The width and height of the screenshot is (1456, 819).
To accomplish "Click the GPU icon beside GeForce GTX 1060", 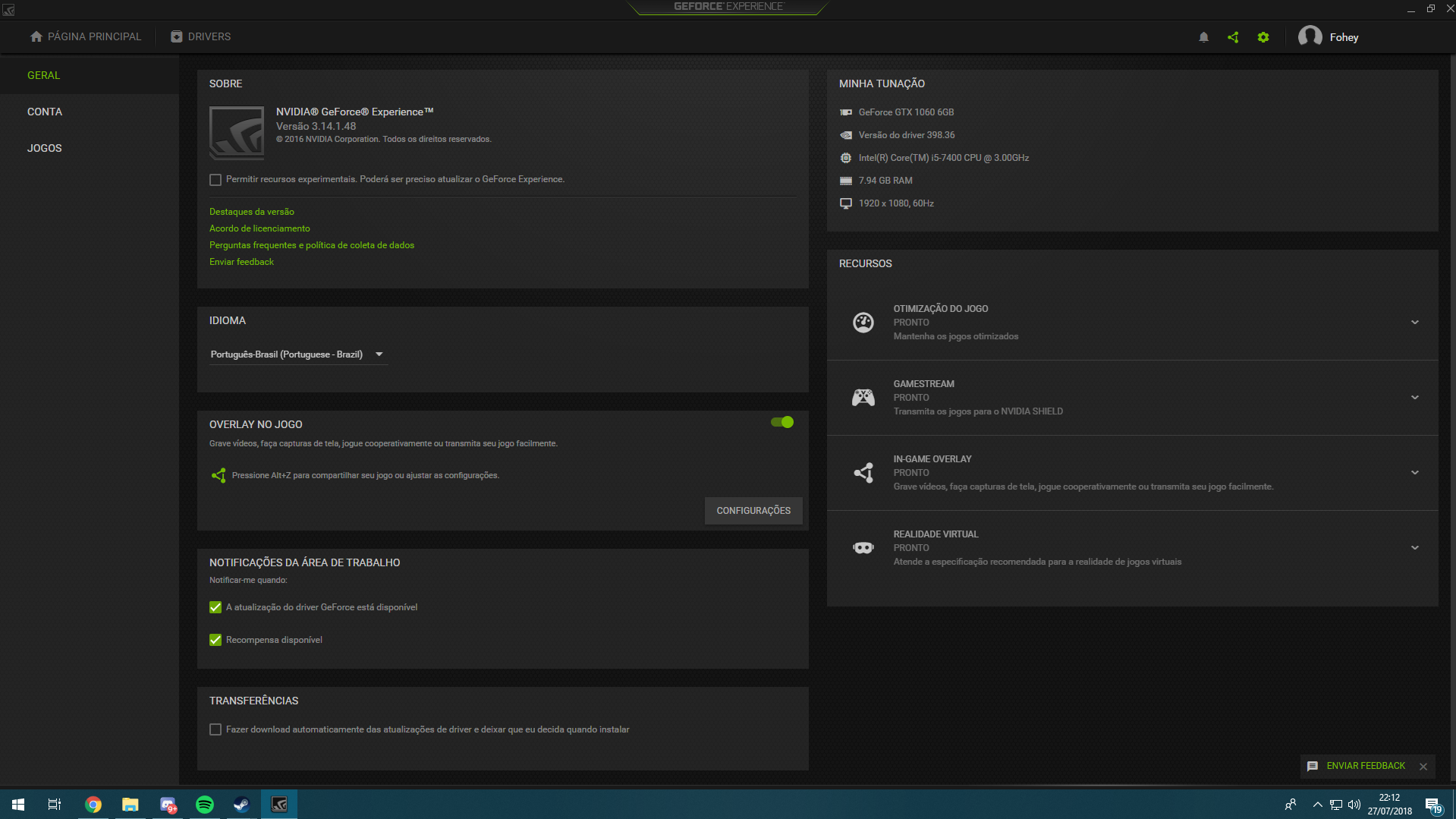I will tap(846, 112).
